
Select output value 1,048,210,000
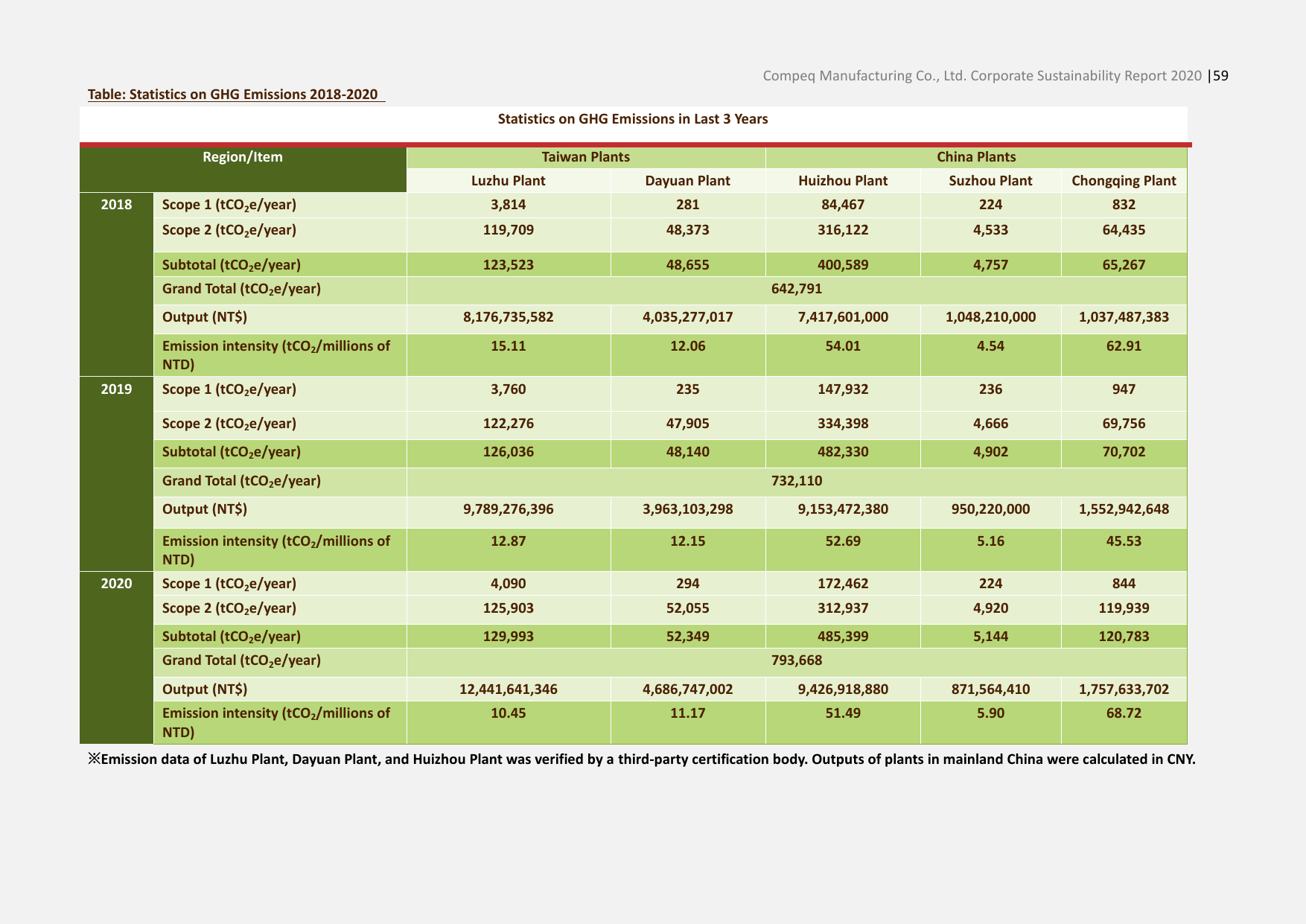(x=990, y=317)
